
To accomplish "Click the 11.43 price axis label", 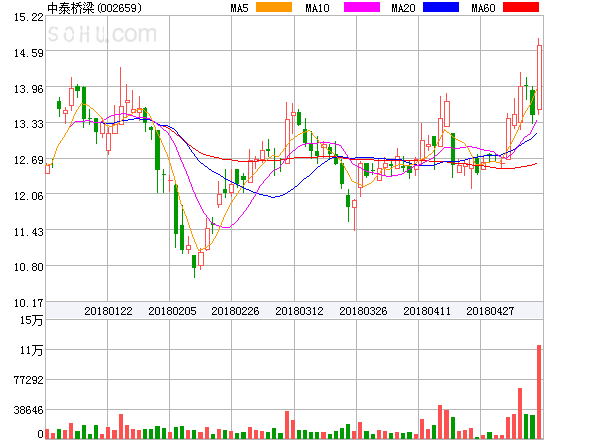I will (29, 232).
